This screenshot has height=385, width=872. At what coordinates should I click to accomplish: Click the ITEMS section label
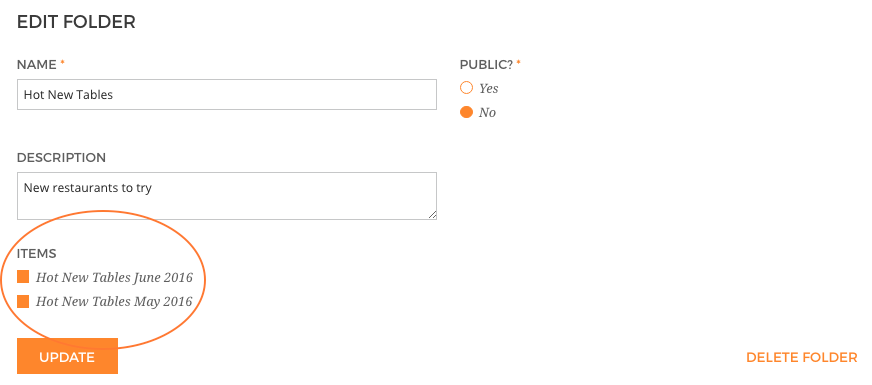click(37, 254)
